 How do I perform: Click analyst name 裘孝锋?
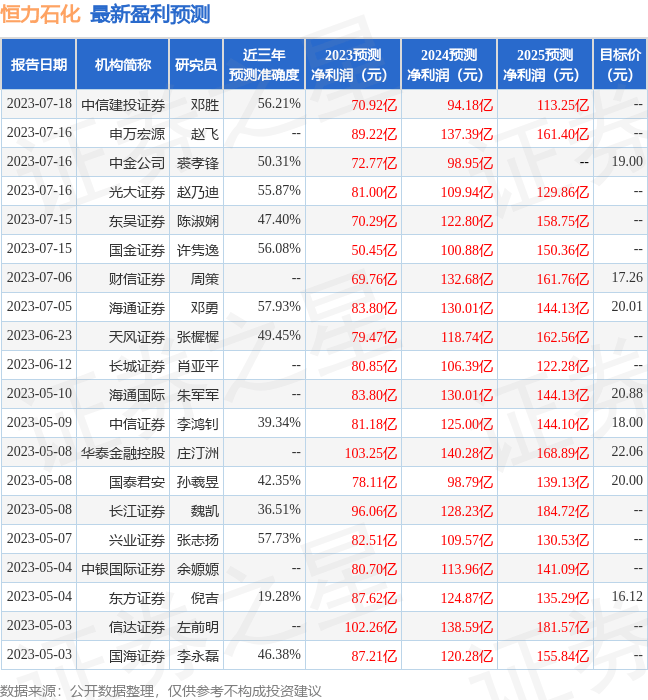(198, 163)
